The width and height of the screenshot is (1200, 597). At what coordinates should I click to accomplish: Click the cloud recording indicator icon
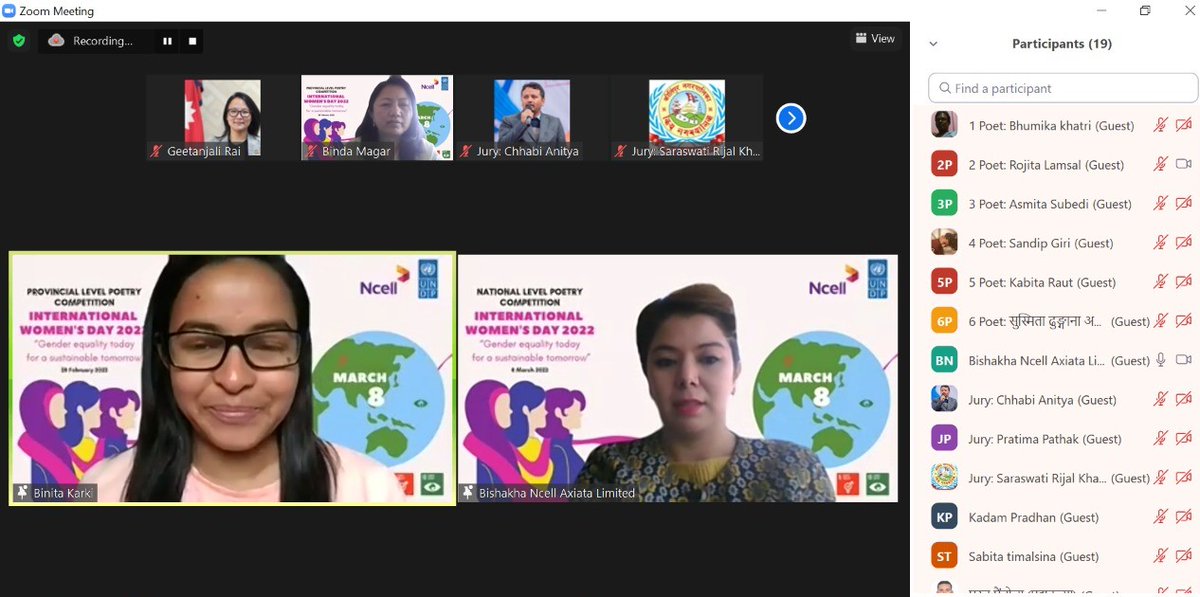click(56, 41)
